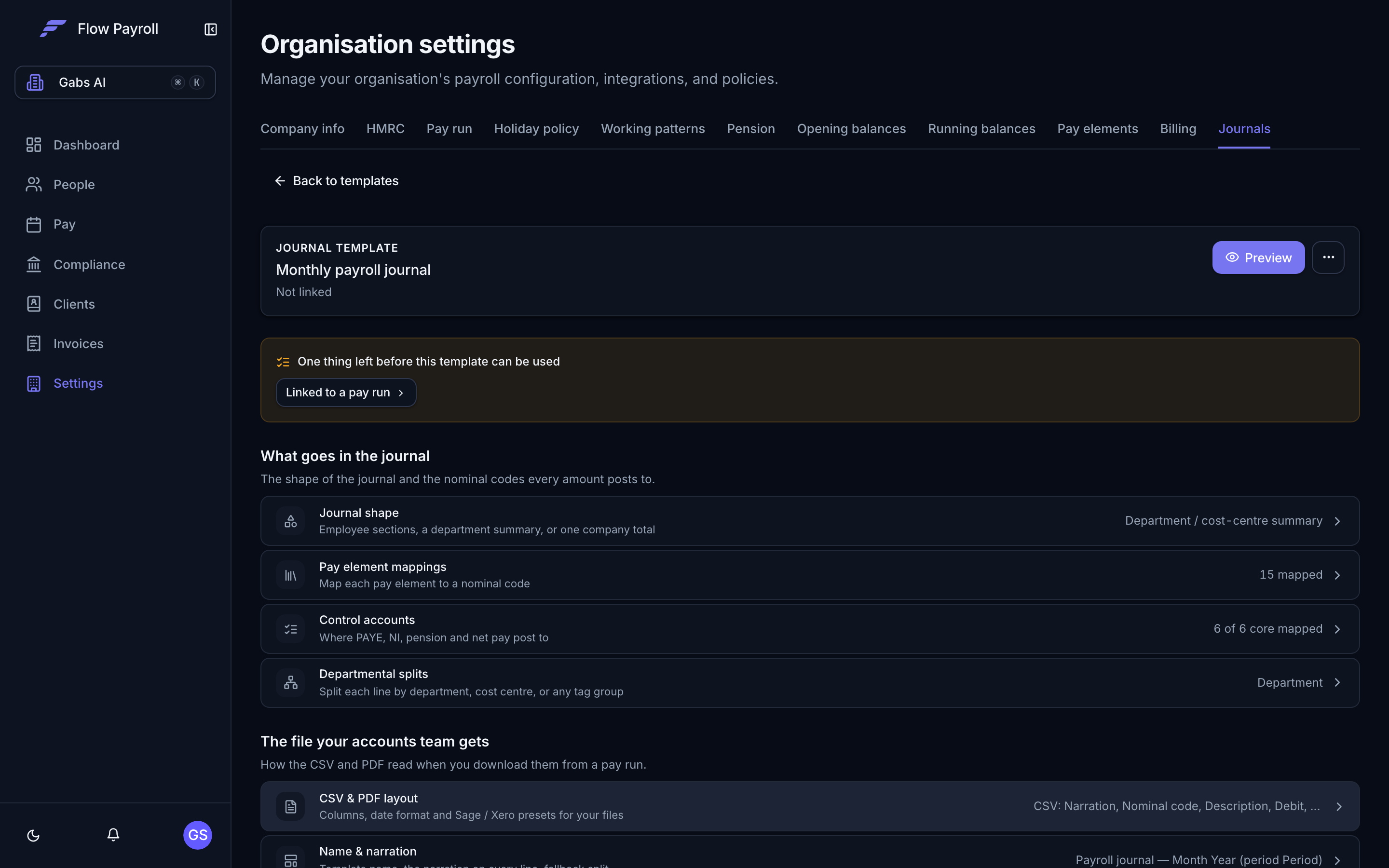The height and width of the screenshot is (868, 1389).
Task: Click the CSV column summary value text
Action: point(1177,806)
